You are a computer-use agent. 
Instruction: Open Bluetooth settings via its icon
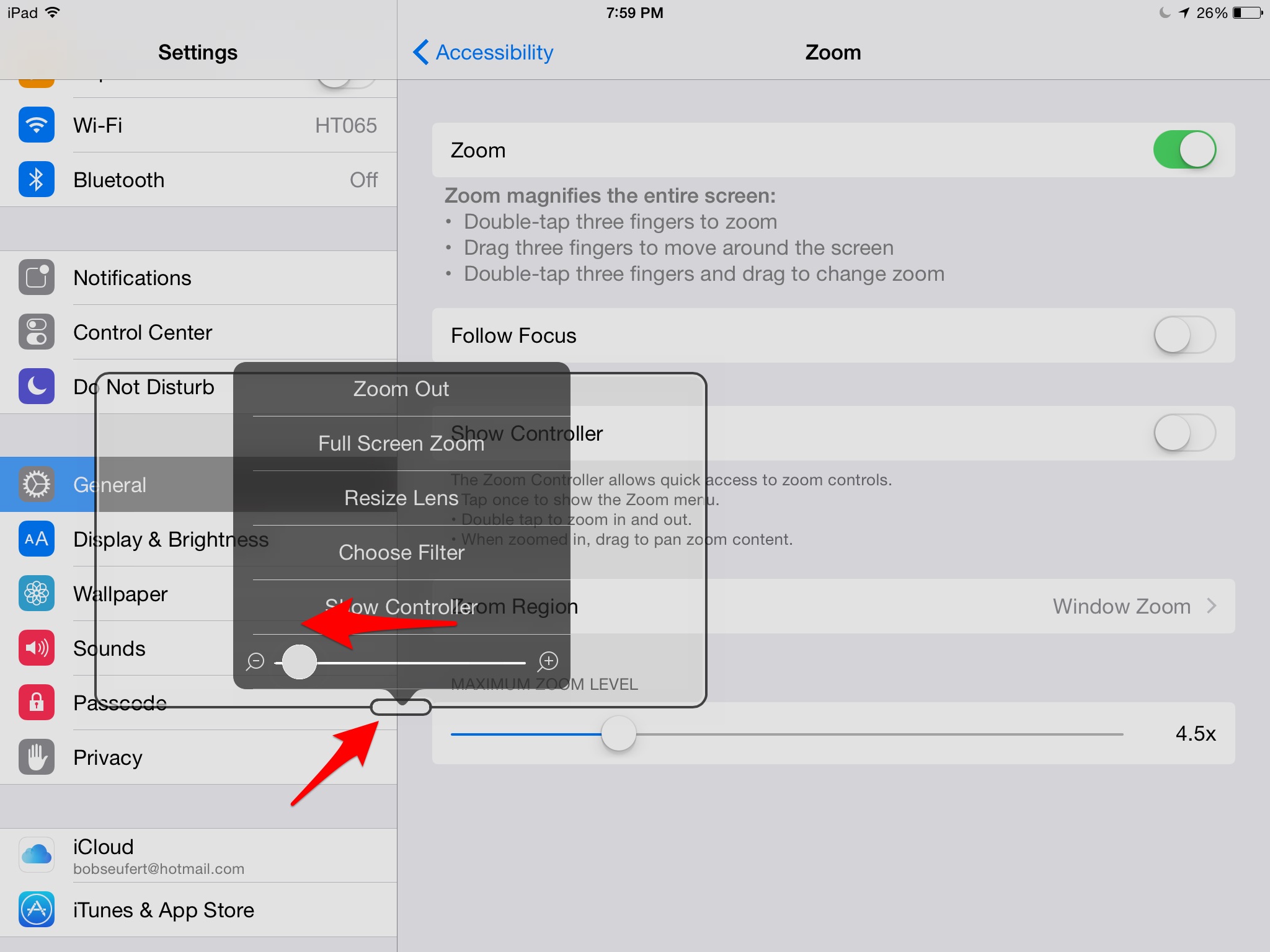(36, 180)
